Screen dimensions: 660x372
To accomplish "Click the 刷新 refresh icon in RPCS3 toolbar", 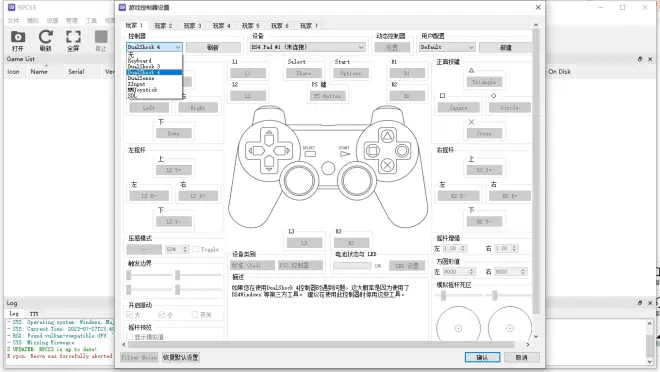I will (45, 41).
